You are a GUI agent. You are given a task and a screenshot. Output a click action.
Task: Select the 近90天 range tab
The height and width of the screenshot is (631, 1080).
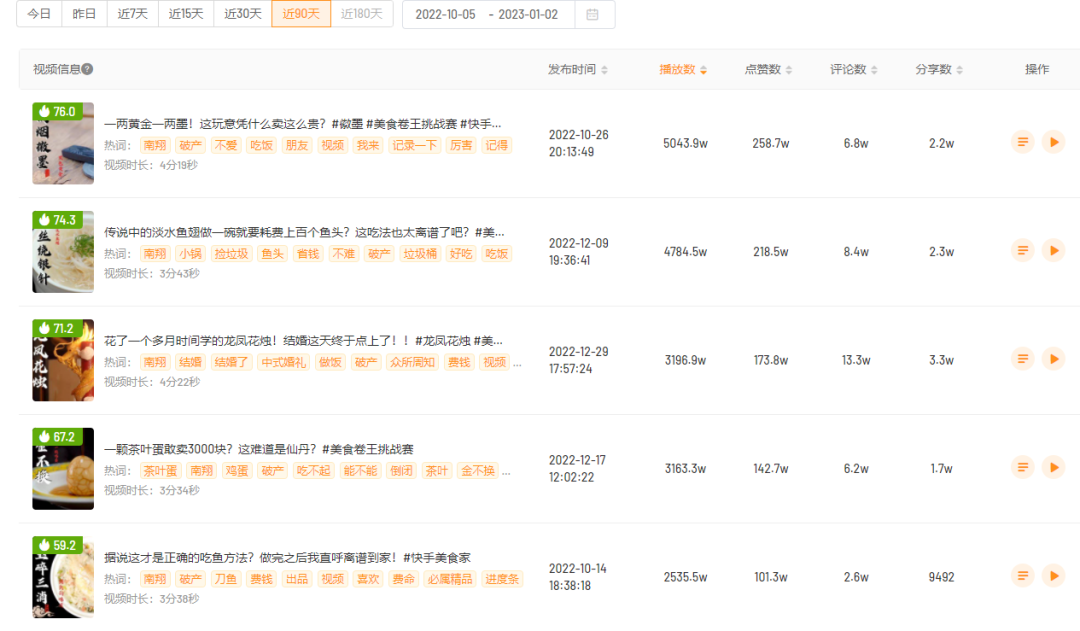pos(301,14)
